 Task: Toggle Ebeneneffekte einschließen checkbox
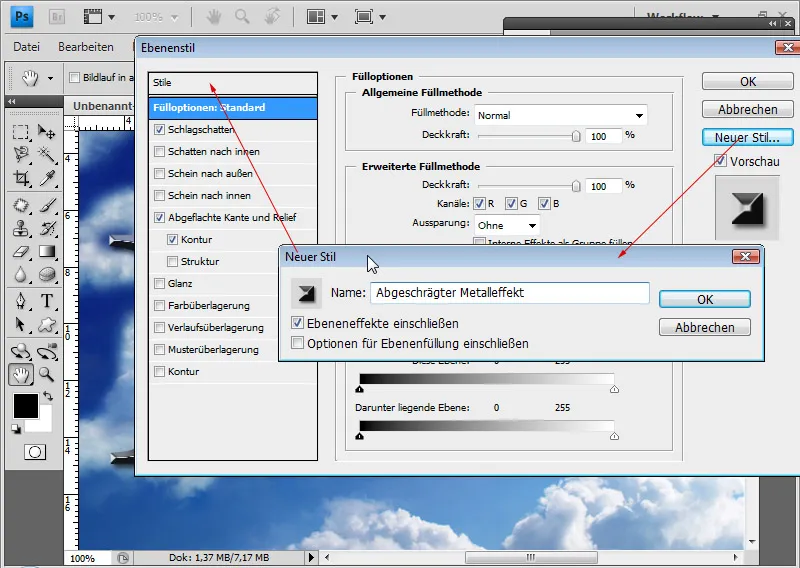pyautogui.click(x=297, y=323)
